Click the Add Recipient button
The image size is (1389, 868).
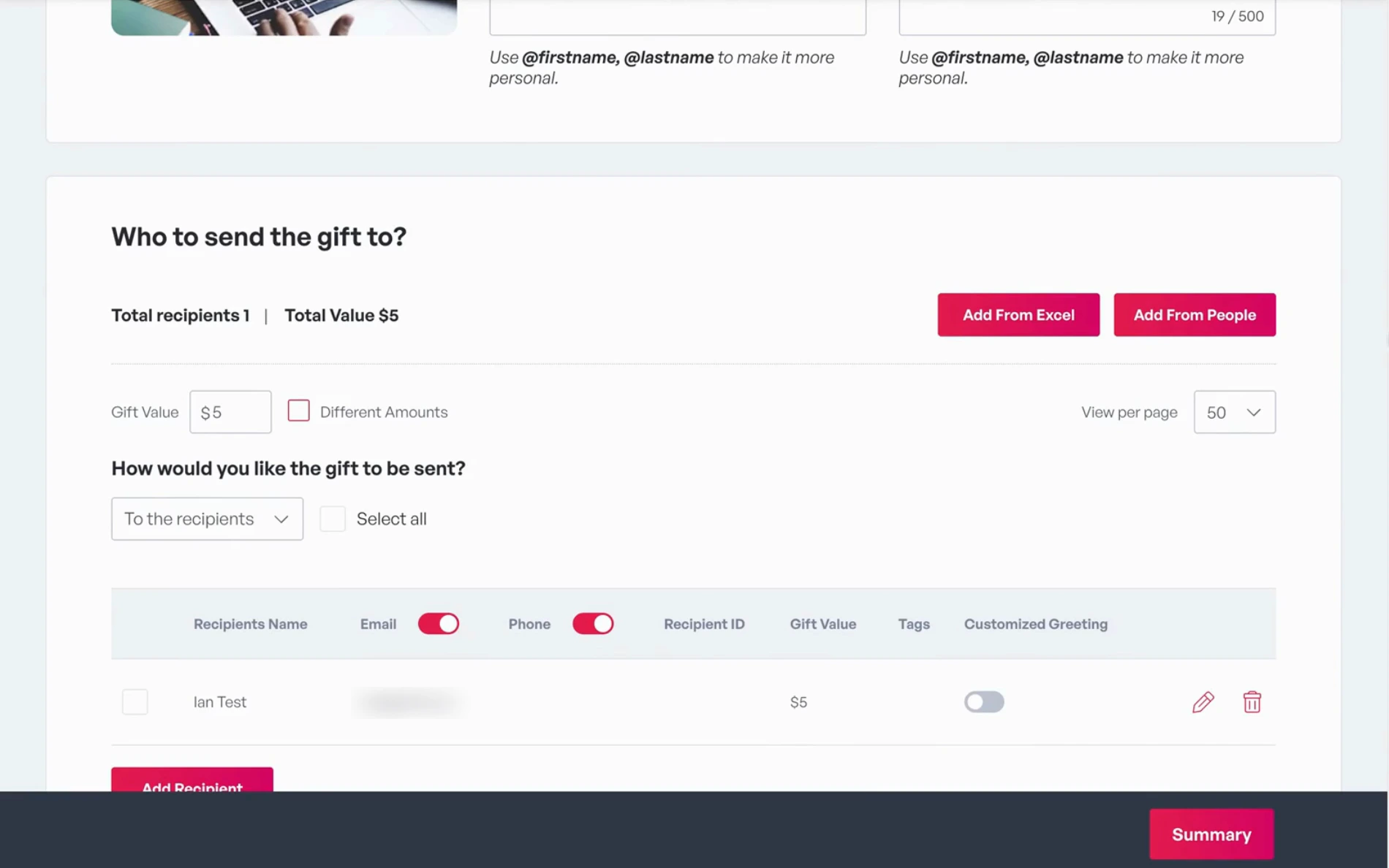click(192, 780)
